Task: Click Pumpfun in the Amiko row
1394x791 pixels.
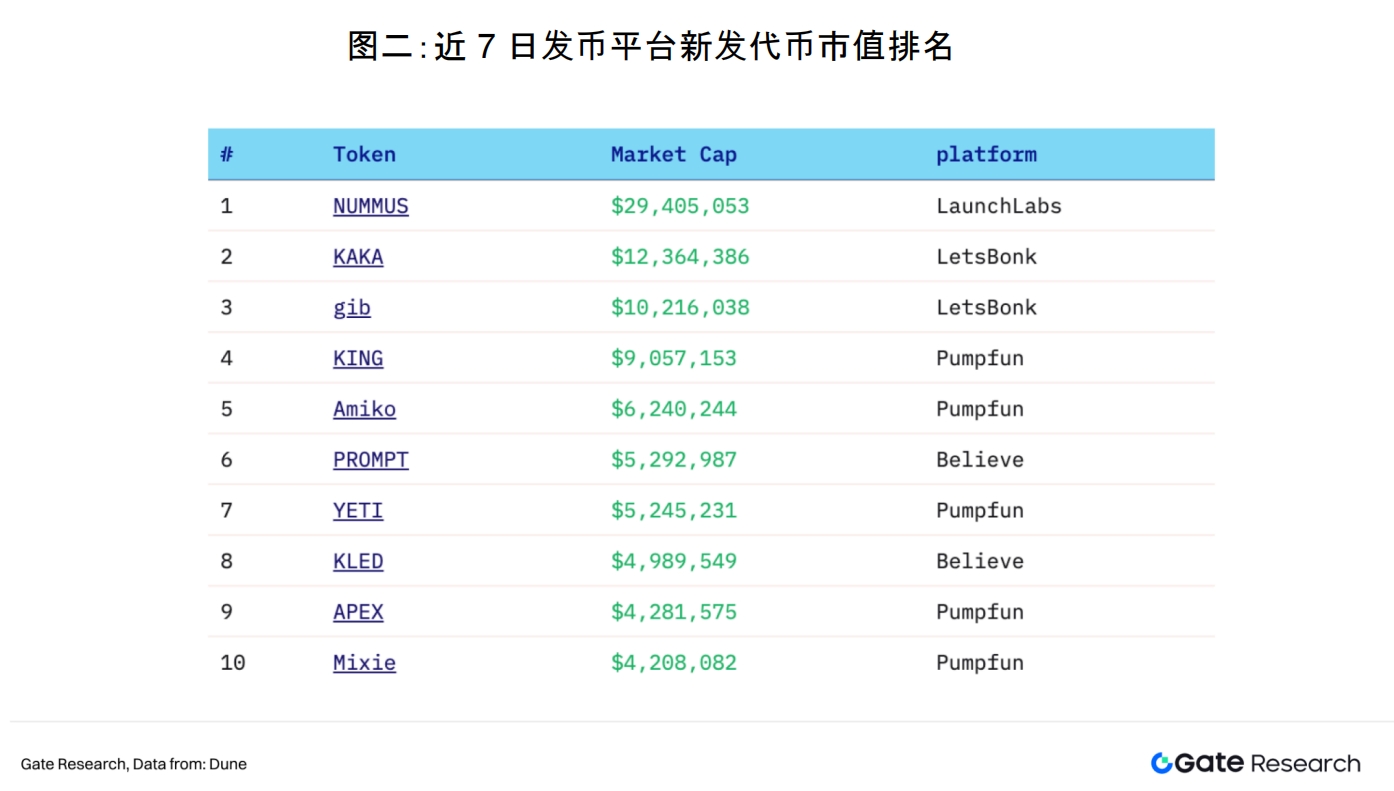Action: coord(980,409)
